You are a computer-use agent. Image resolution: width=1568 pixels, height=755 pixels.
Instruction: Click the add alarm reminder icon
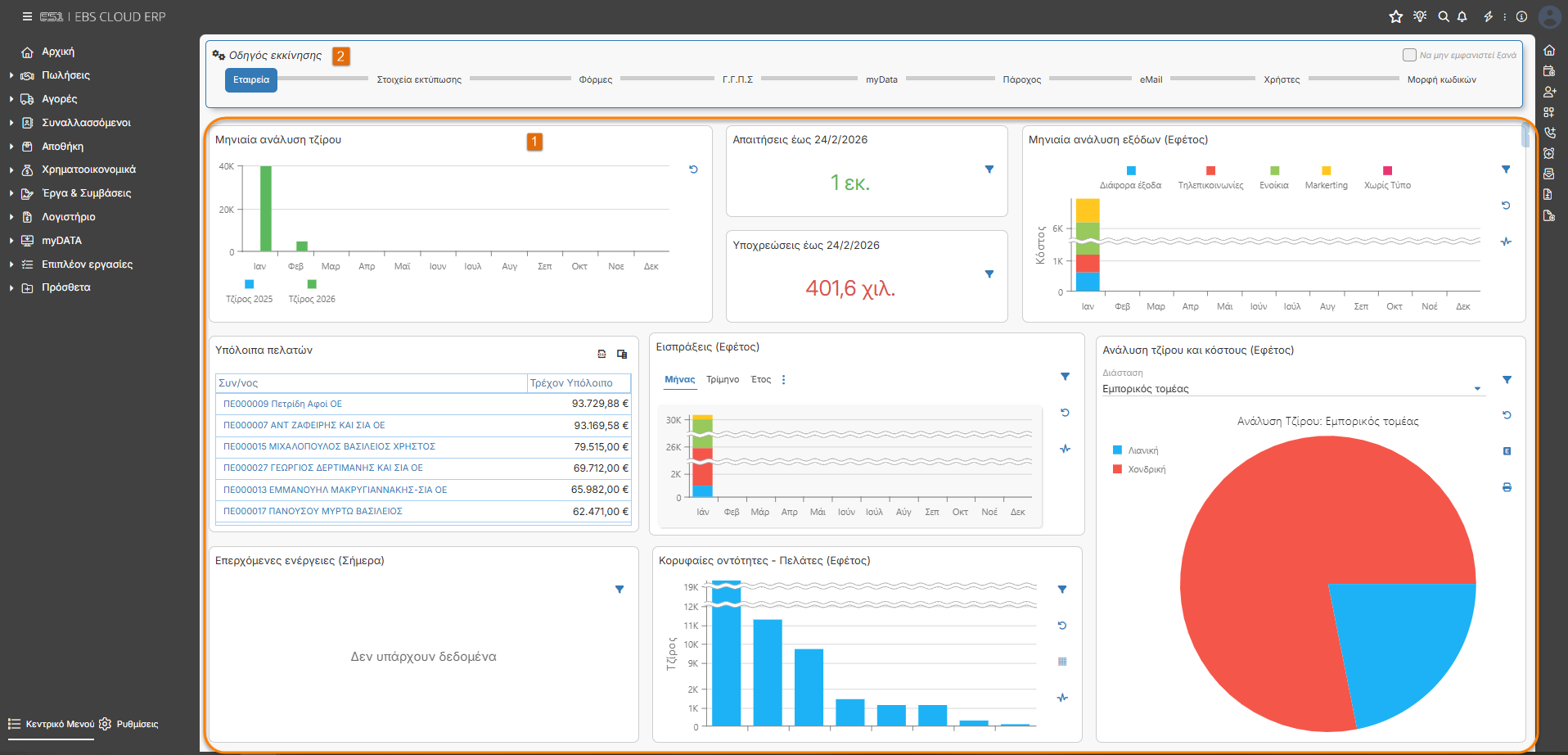click(x=1549, y=153)
